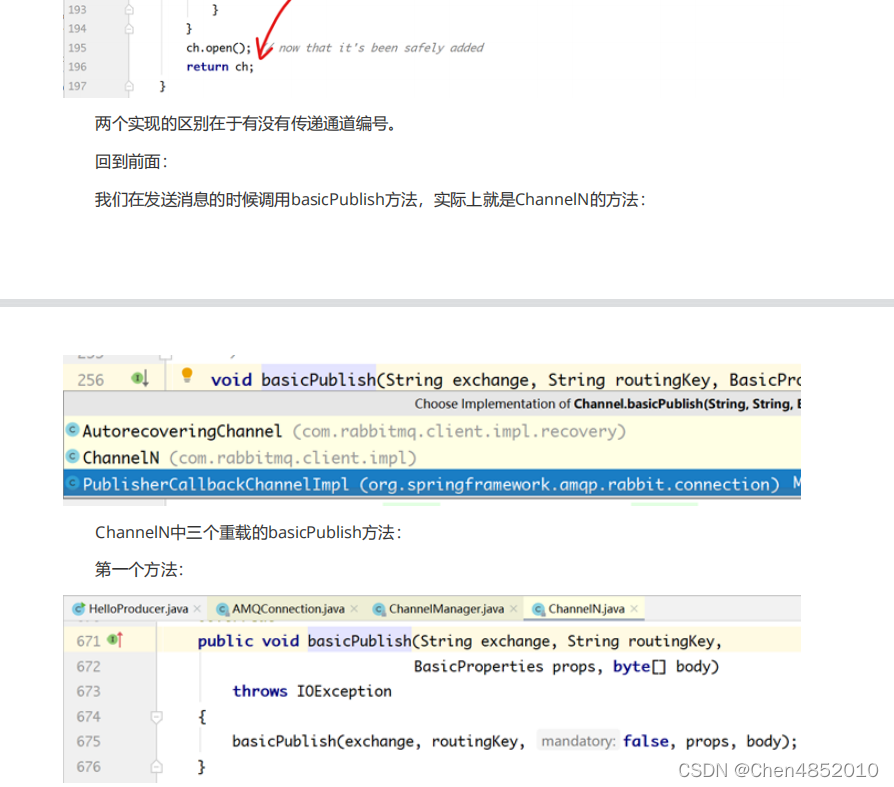This screenshot has width=894, height=787.
Task: Click the ChannelN.java file icon
Action: pos(538,609)
